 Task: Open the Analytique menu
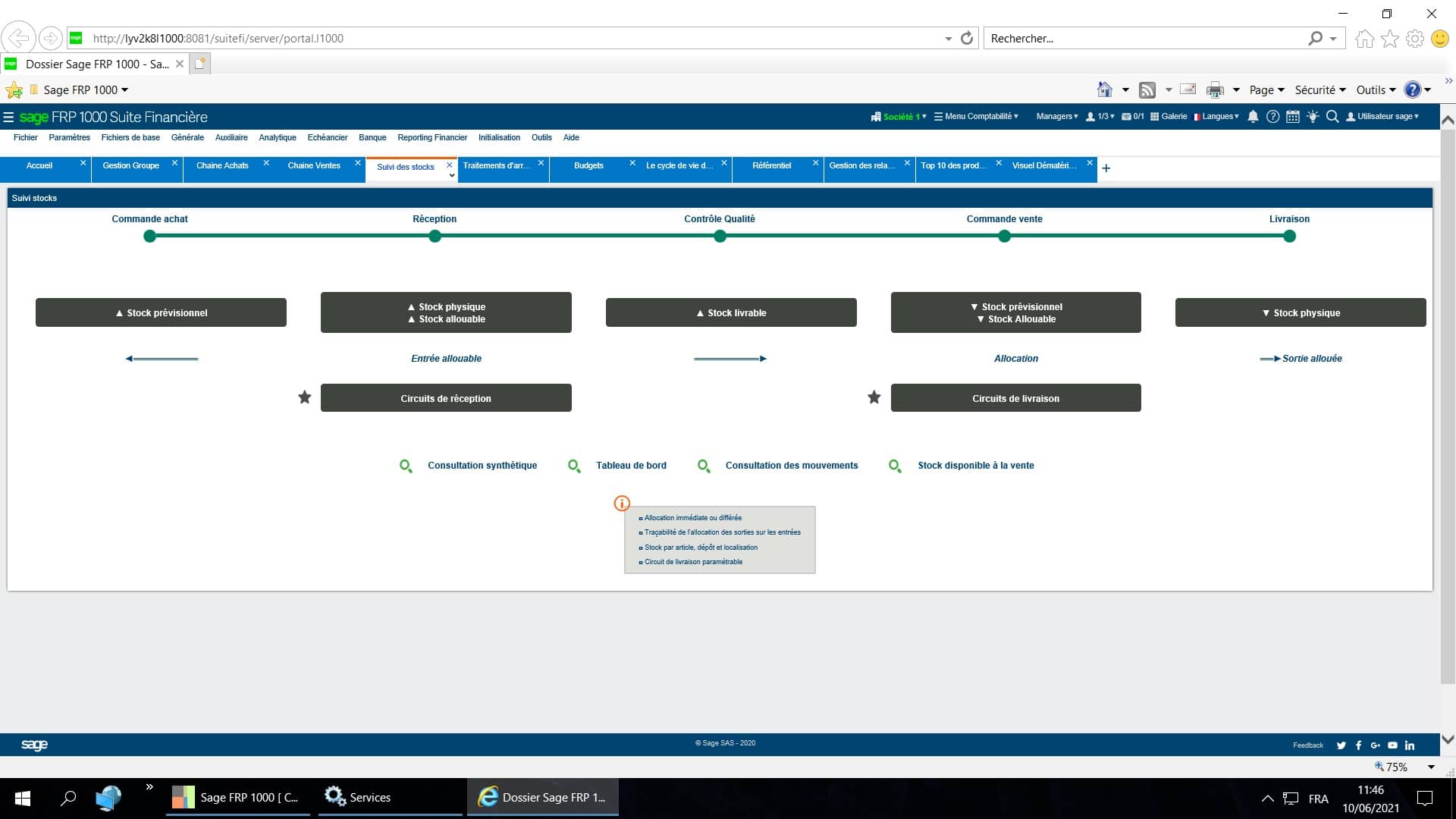point(278,138)
